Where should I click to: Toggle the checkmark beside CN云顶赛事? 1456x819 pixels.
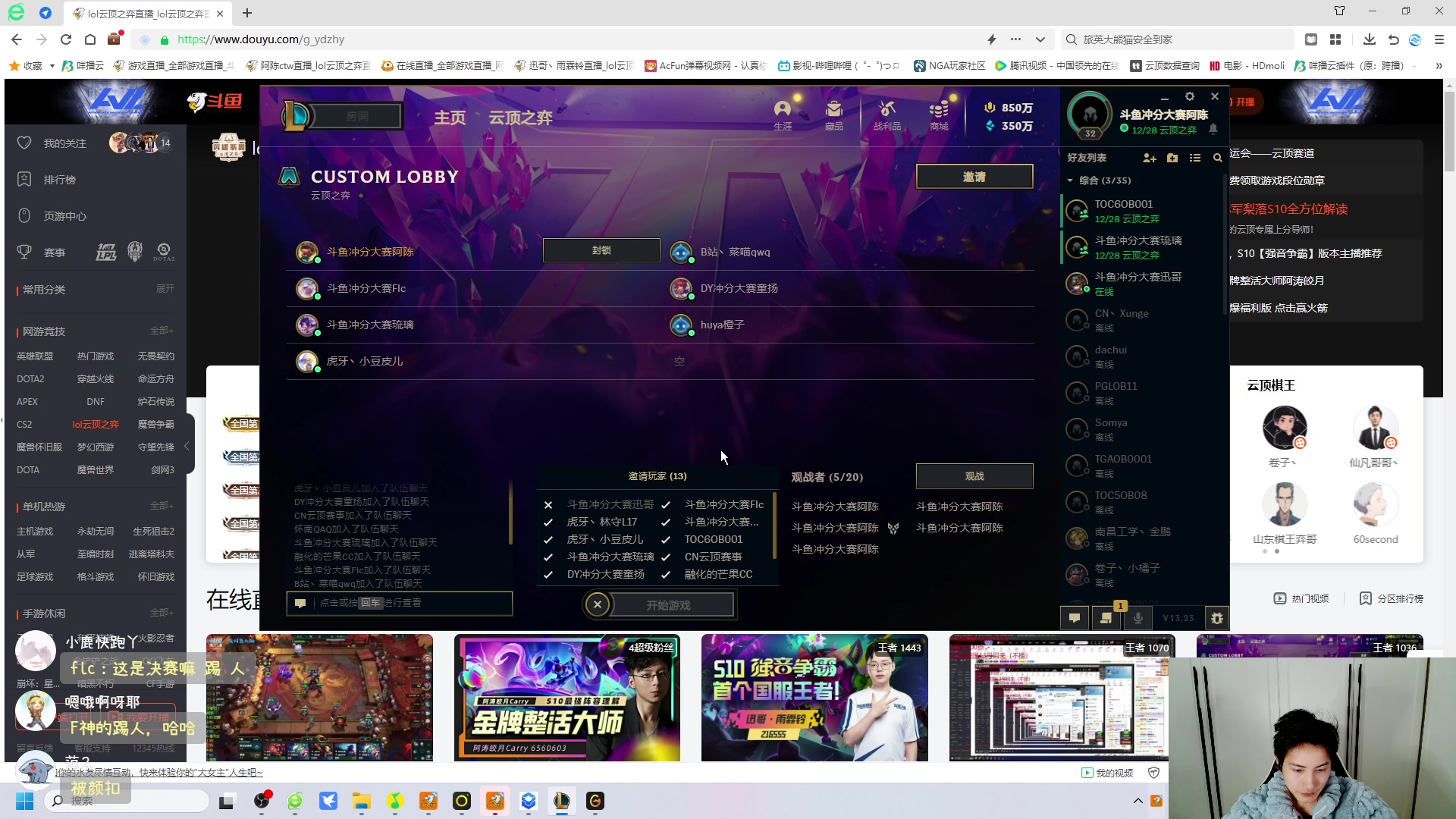point(665,556)
